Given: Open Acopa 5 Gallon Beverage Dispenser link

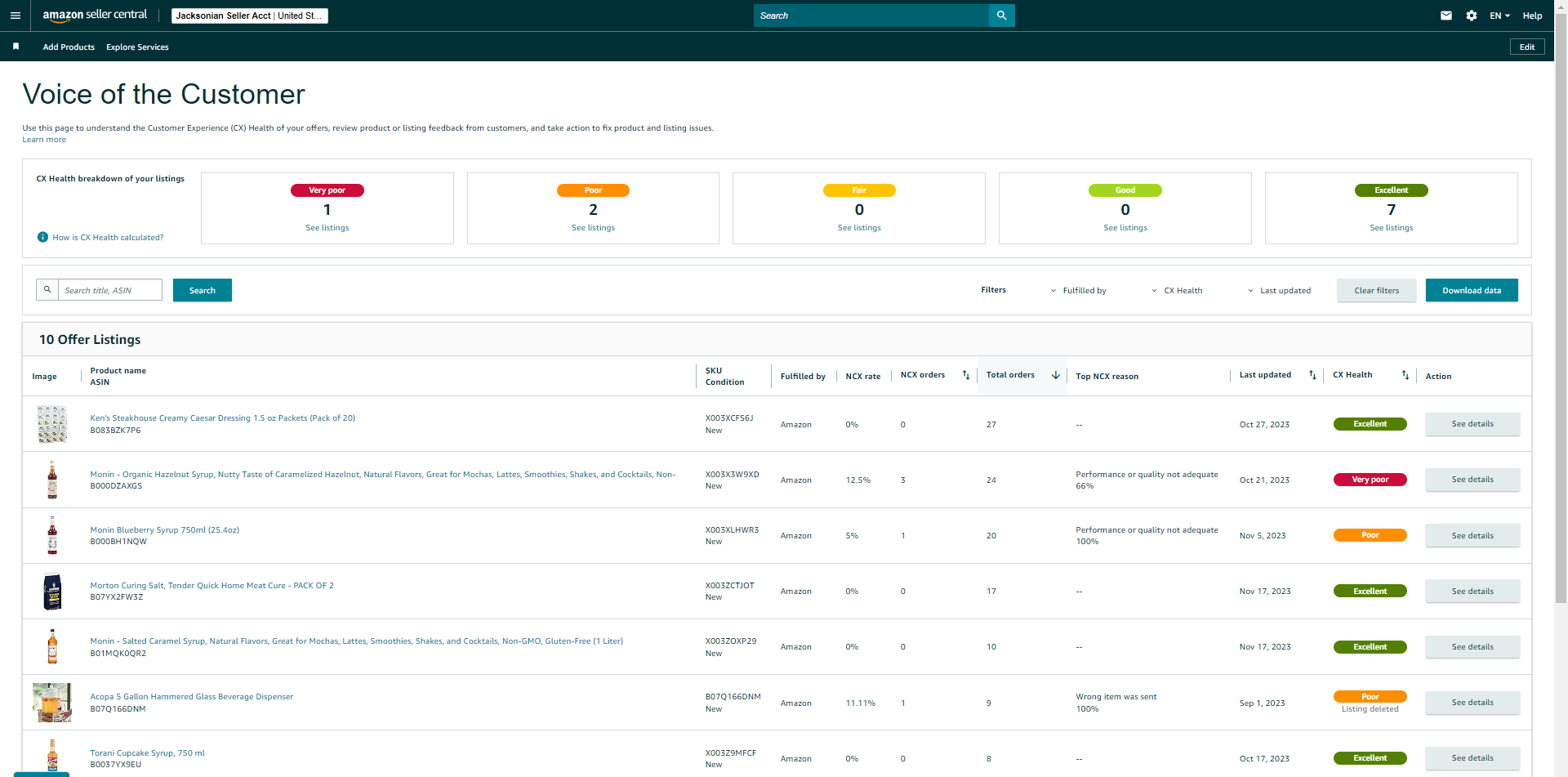Looking at the screenshot, I should tap(191, 697).
